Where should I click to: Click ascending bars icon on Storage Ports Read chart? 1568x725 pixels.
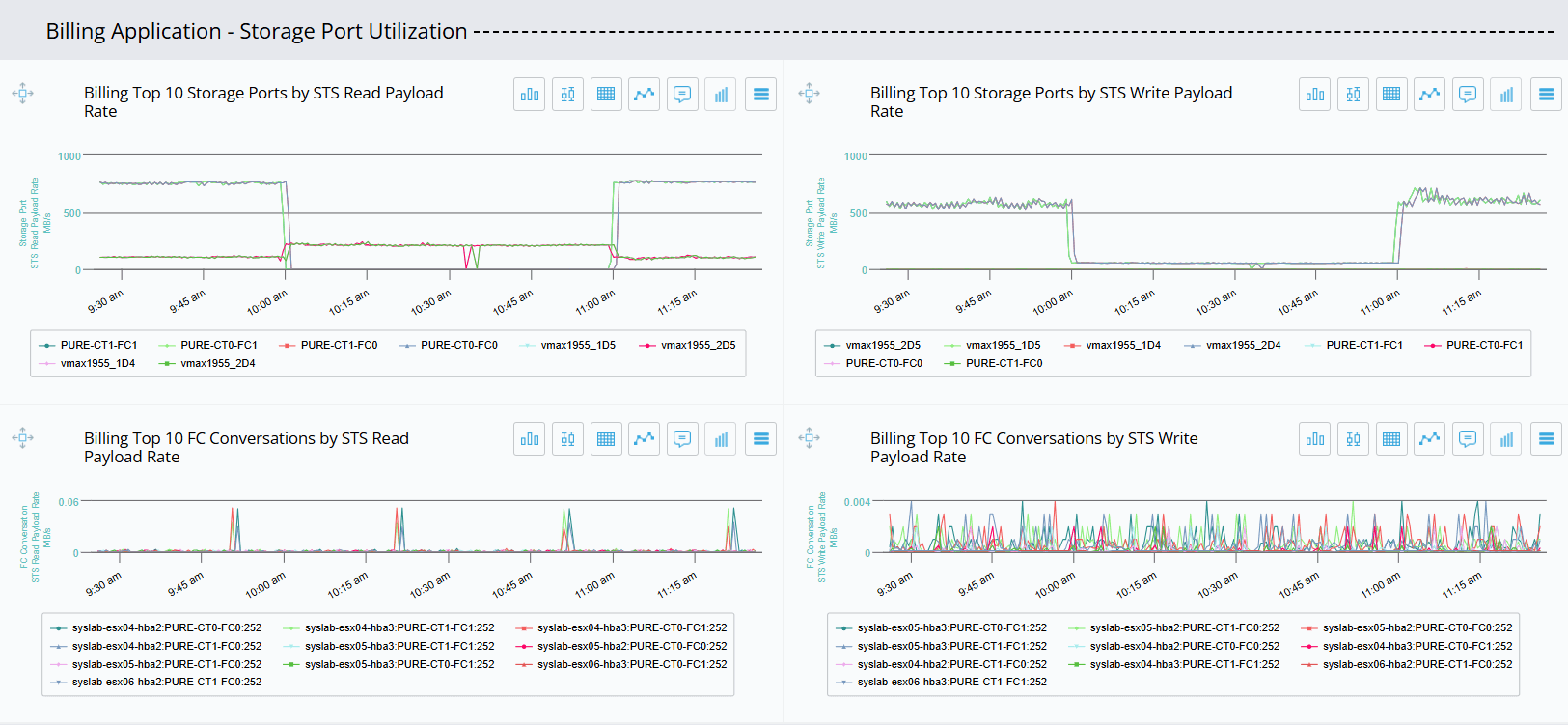point(721,94)
